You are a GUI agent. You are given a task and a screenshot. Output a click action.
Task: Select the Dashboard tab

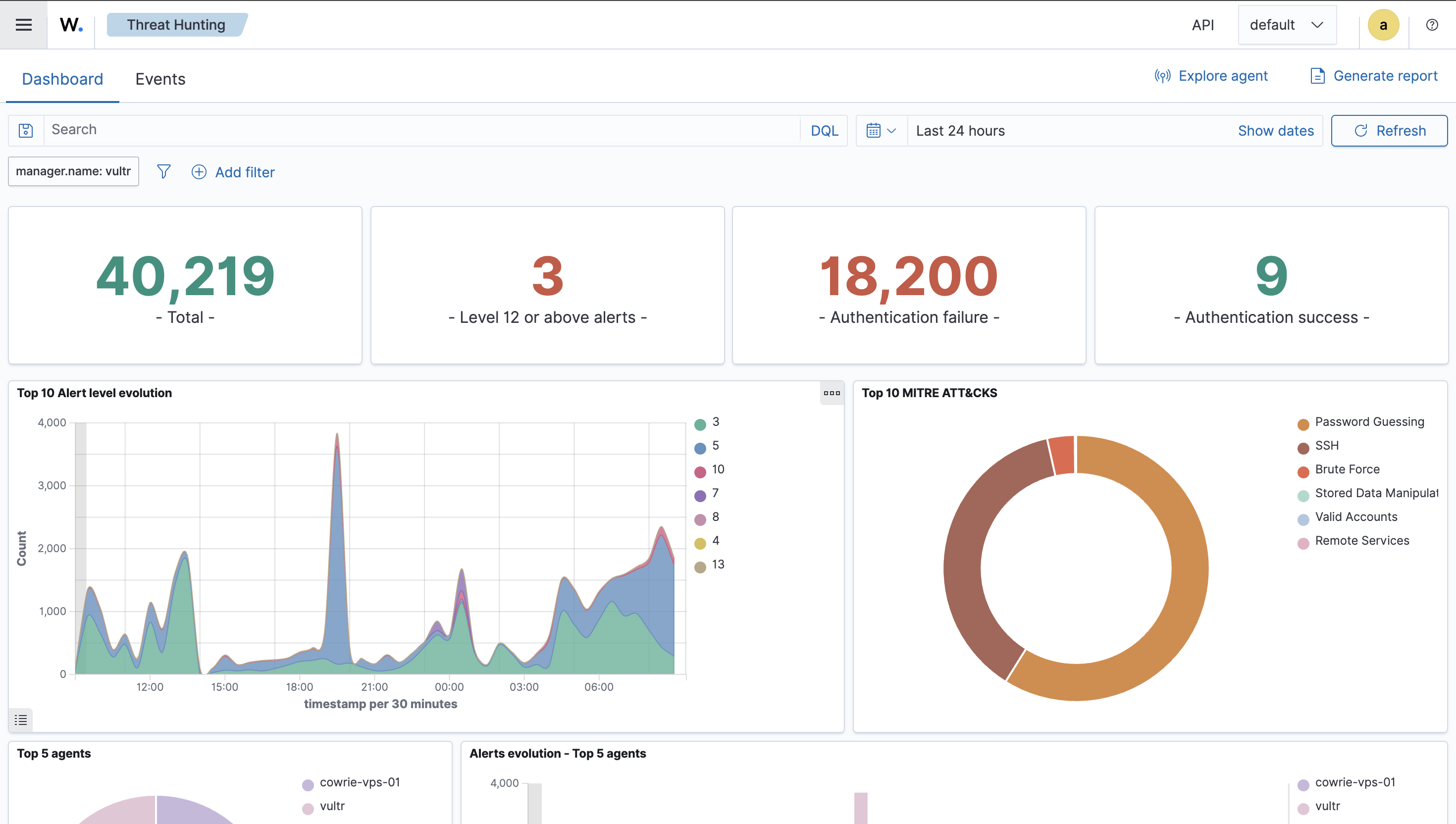[x=62, y=79]
